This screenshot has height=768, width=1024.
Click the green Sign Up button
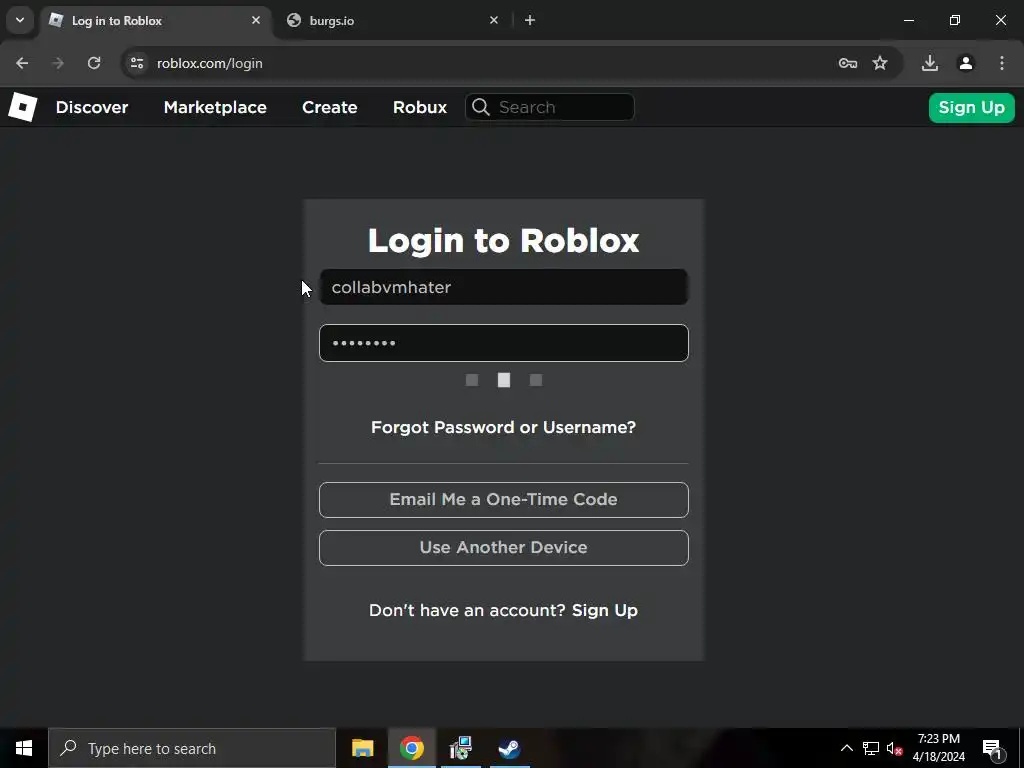pos(971,107)
